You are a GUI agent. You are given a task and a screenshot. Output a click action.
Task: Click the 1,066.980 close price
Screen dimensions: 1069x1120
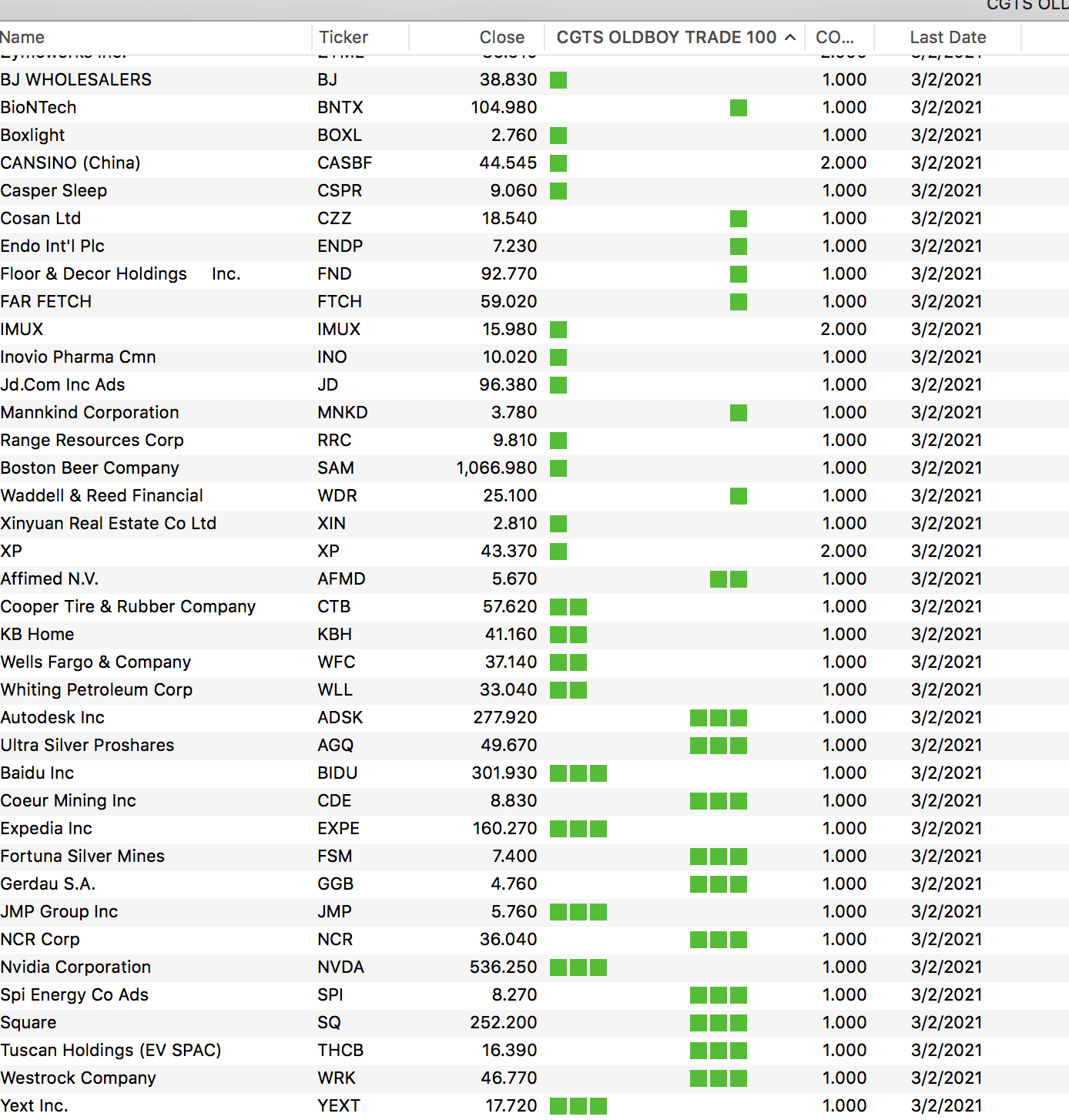tap(497, 468)
